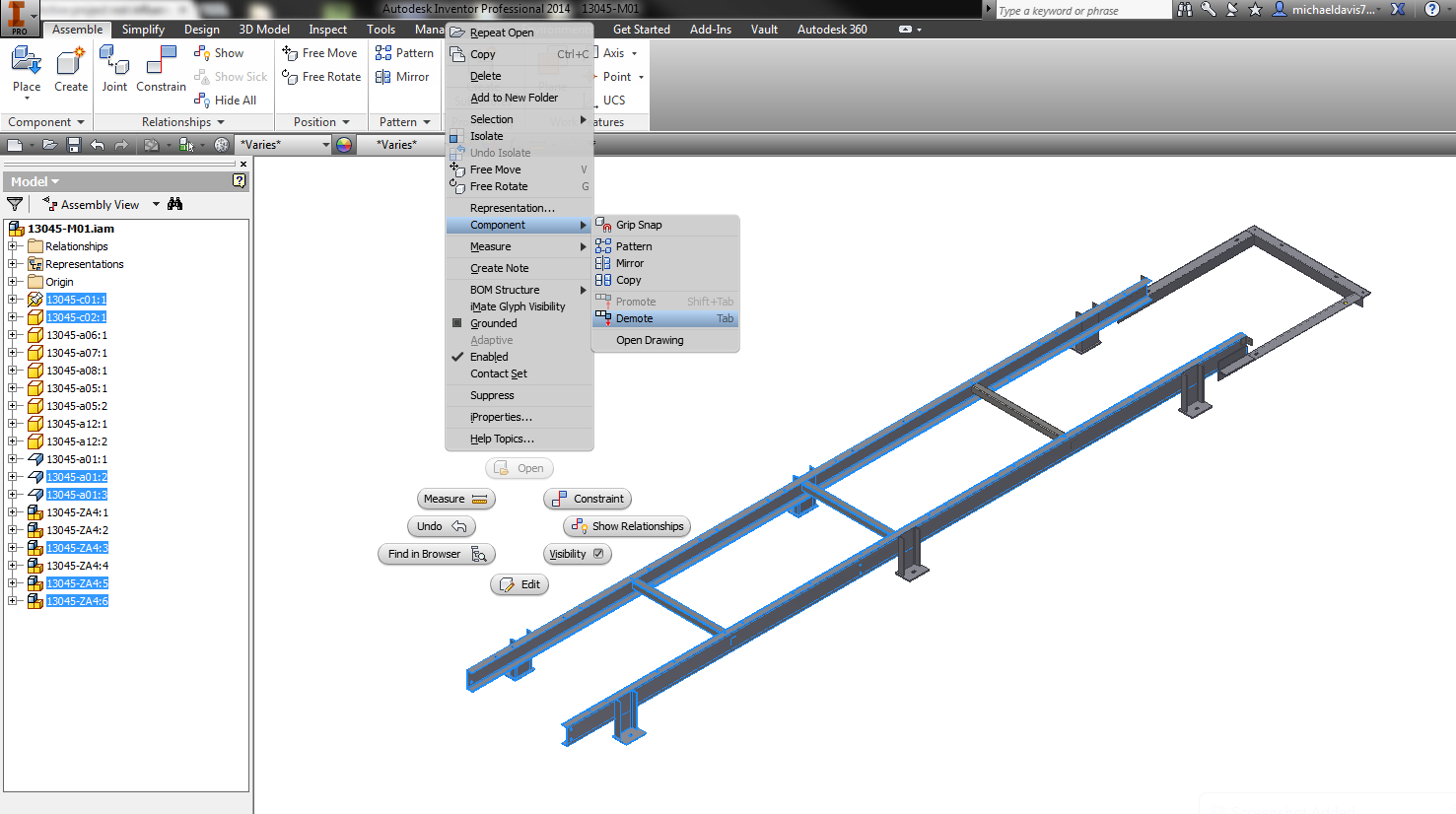This screenshot has height=814, width=1456.
Task: Switch to the Simplify ribbon tab
Action: tap(143, 30)
